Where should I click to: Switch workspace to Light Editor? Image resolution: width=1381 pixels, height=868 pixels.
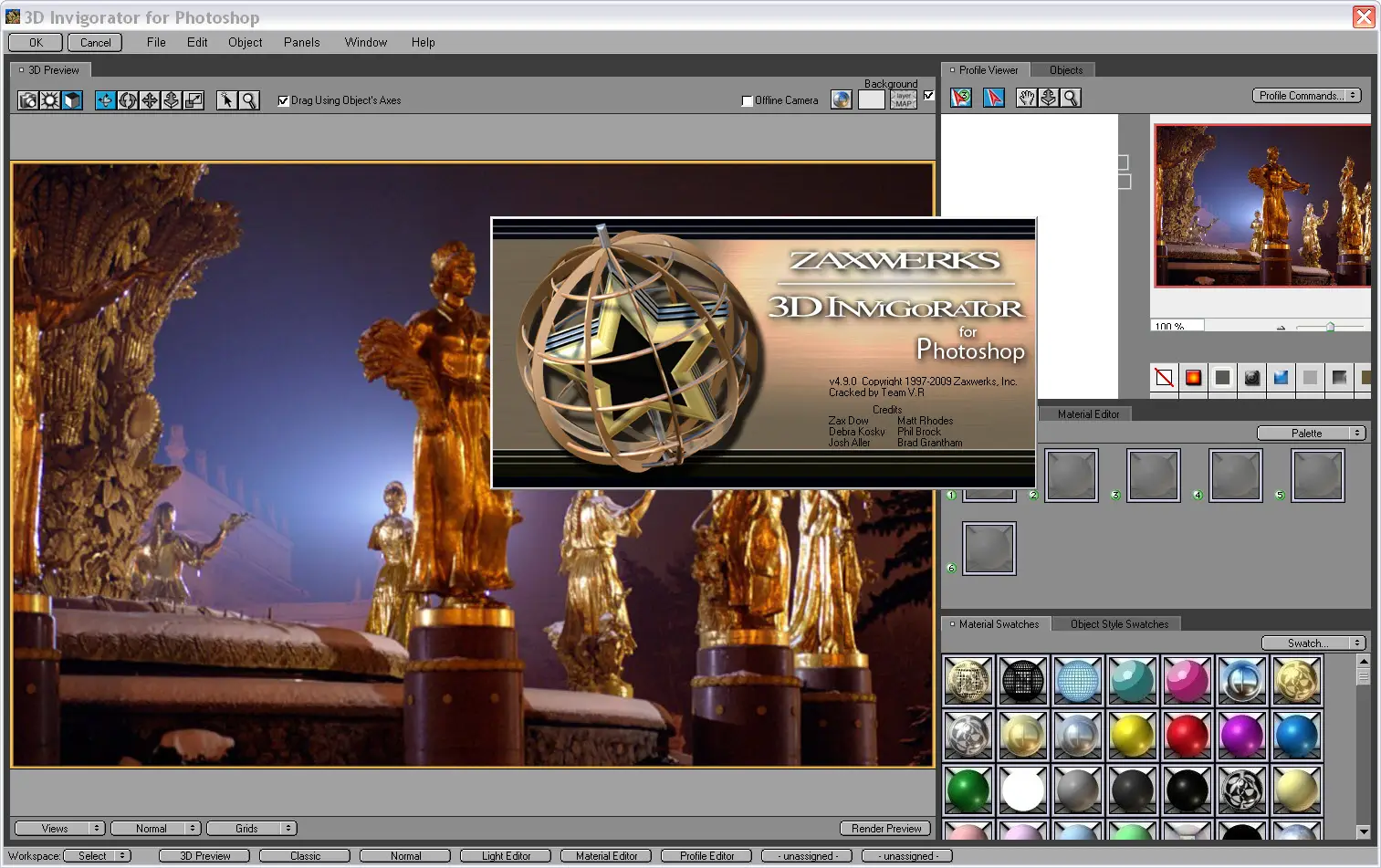point(506,856)
